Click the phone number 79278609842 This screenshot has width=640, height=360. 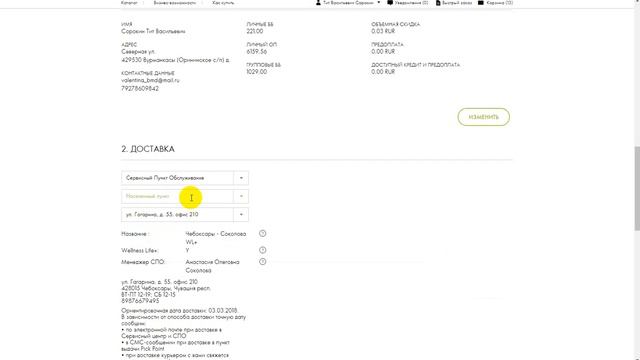point(140,89)
